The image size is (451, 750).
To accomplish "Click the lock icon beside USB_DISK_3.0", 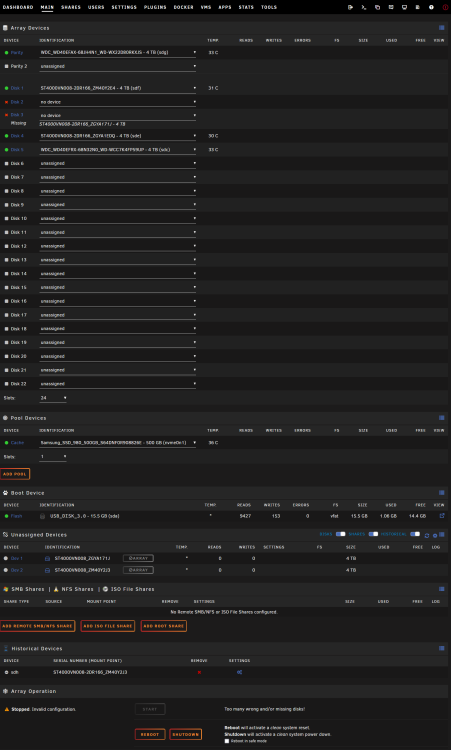I will point(43,516).
